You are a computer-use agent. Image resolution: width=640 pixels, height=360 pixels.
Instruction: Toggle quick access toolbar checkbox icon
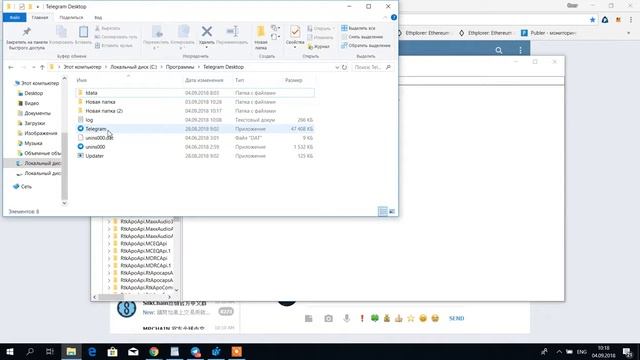[22, 7]
